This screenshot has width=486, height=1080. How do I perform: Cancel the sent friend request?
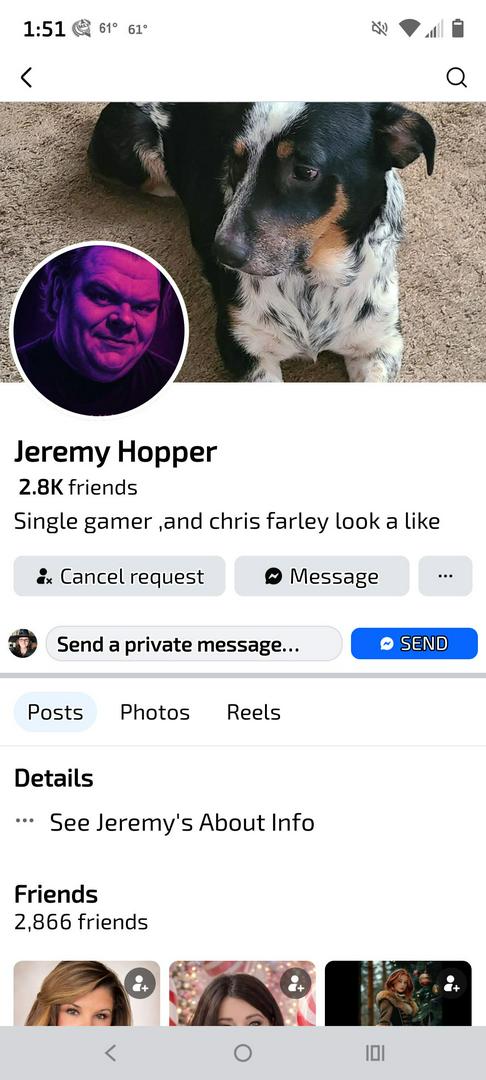[119, 576]
